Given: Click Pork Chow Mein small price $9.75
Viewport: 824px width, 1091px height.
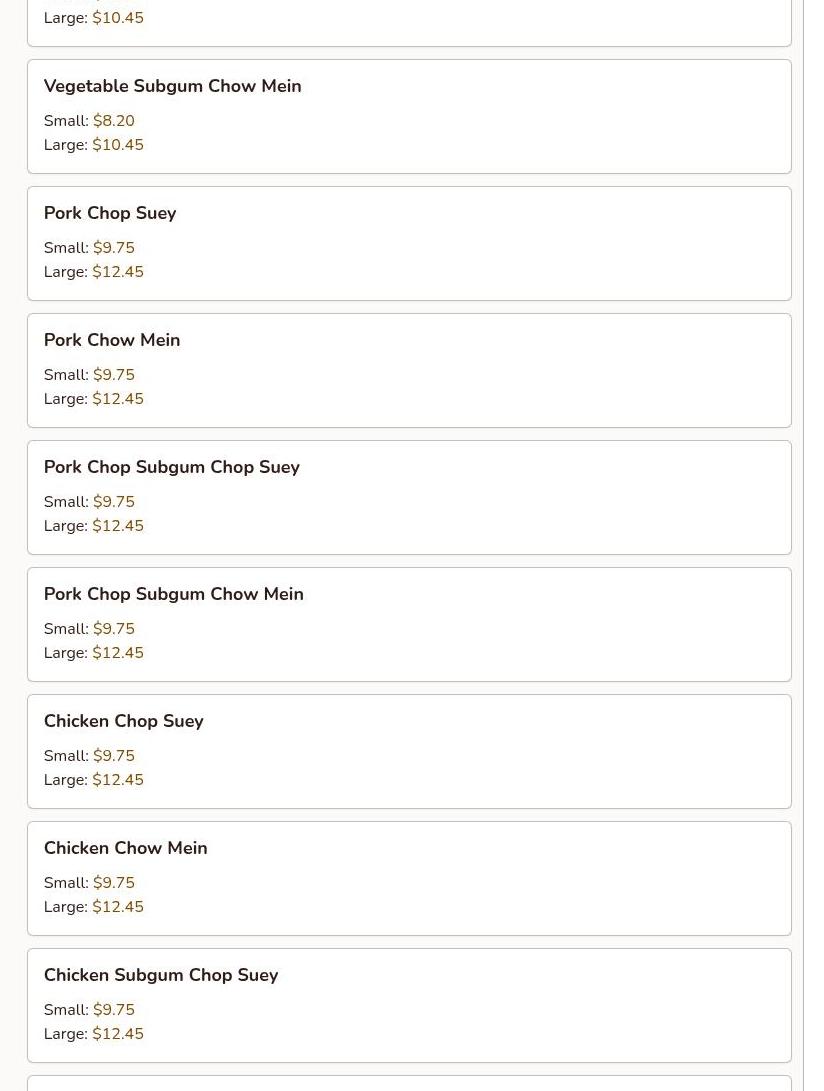Looking at the screenshot, I should click(x=114, y=375).
